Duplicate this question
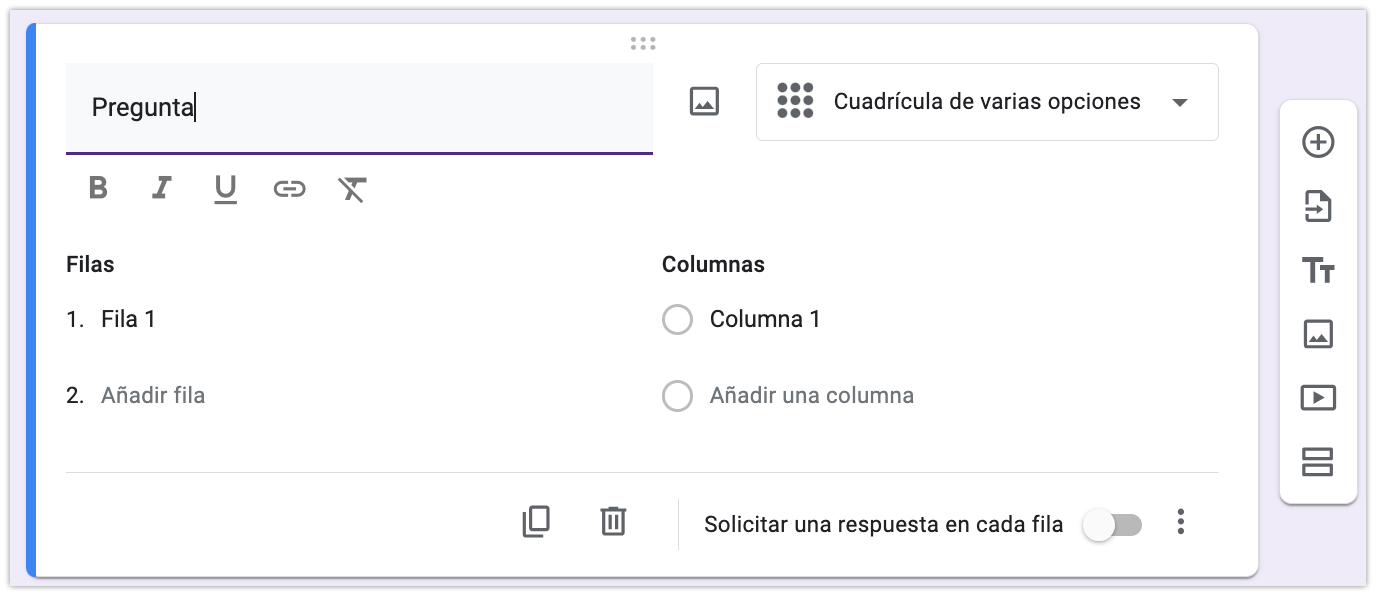The height and width of the screenshot is (596, 1376). pyautogui.click(x=536, y=522)
